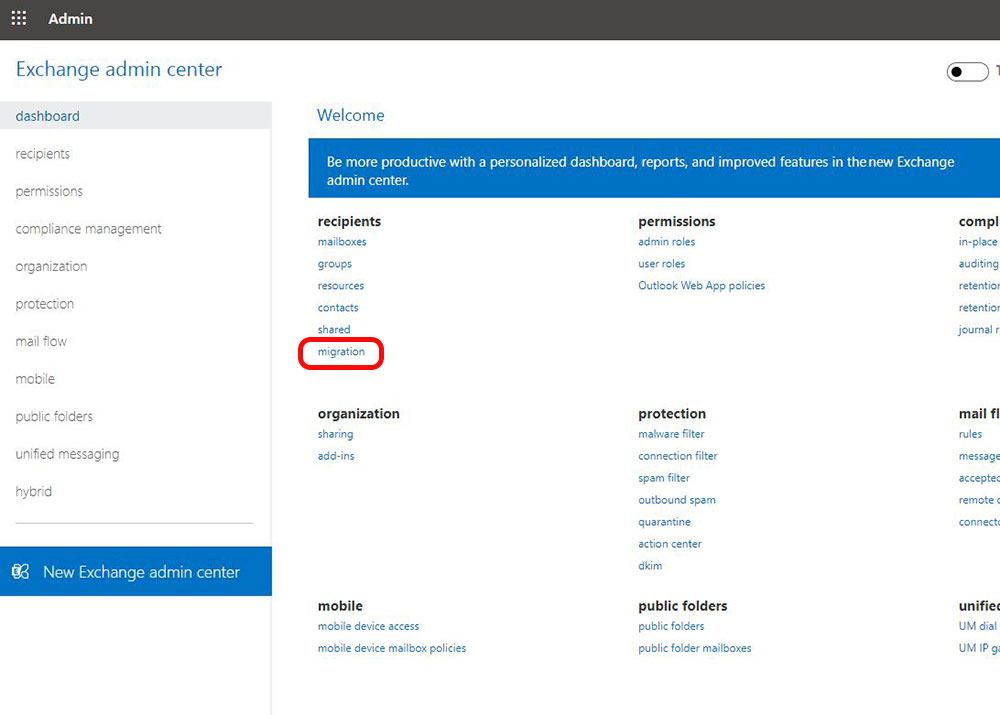Screen dimensions: 1000x715
Task: Open the spam filter link
Action: tap(664, 478)
